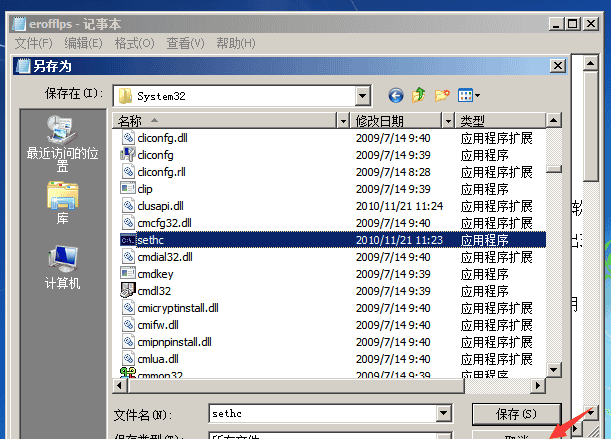This screenshot has height=439, width=611.
Task: Open the File (文件) menu
Action: 34,43
